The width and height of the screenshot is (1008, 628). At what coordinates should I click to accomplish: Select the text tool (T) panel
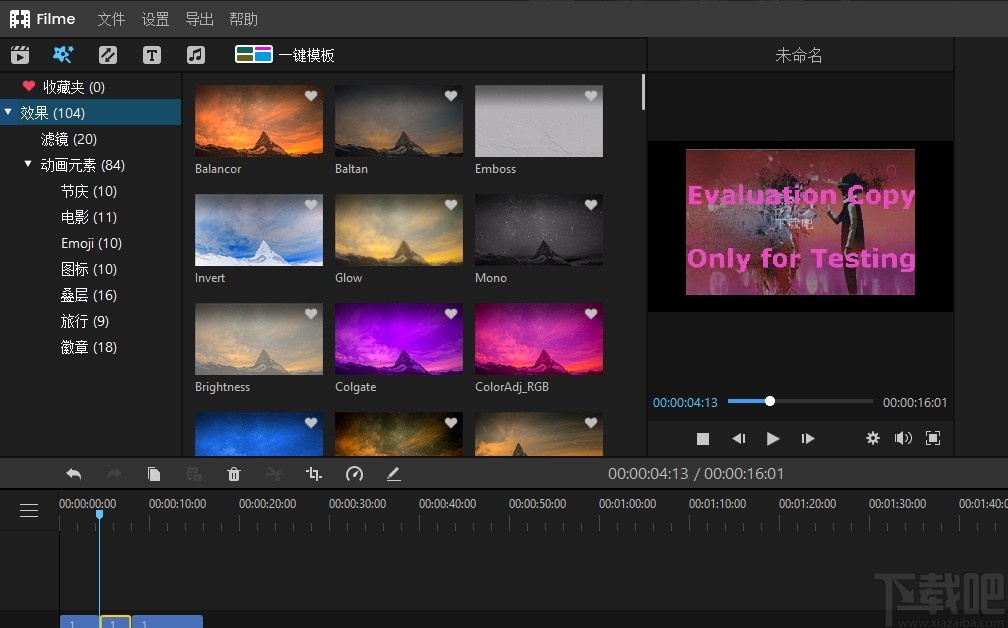(x=152, y=55)
